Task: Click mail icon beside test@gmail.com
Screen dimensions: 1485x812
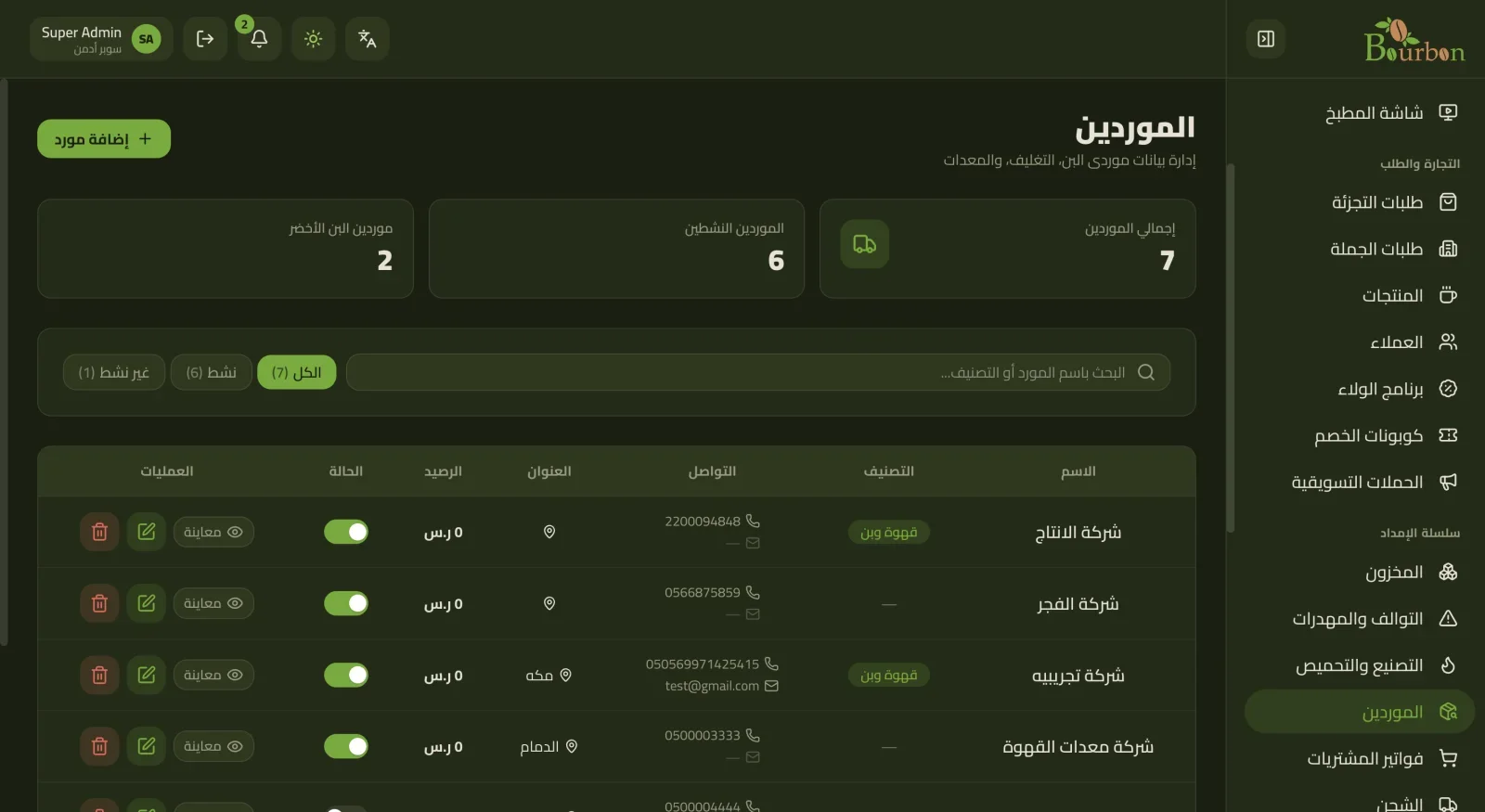Action: [771, 686]
